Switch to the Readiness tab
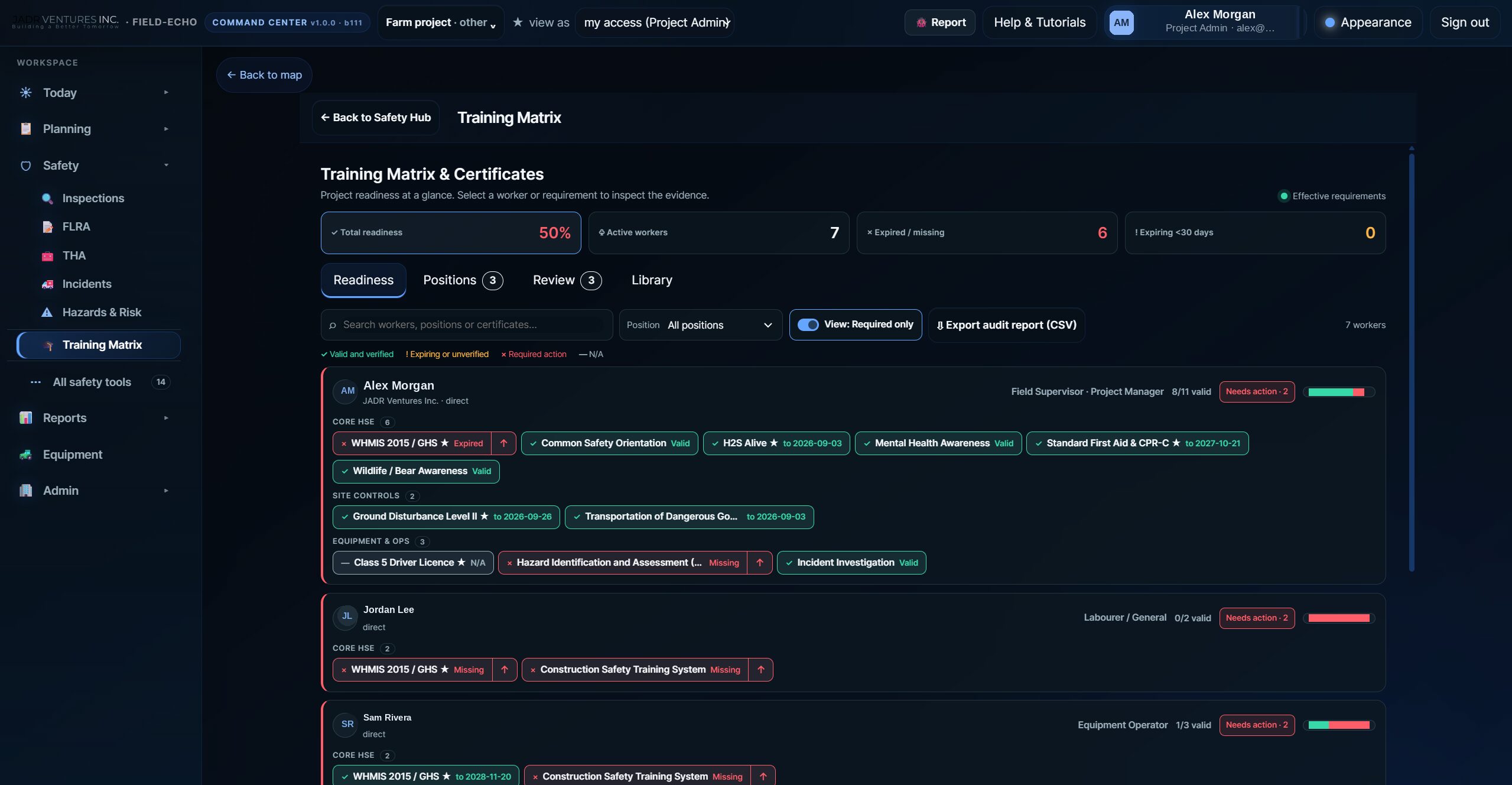The width and height of the screenshot is (1512, 785). tap(363, 280)
